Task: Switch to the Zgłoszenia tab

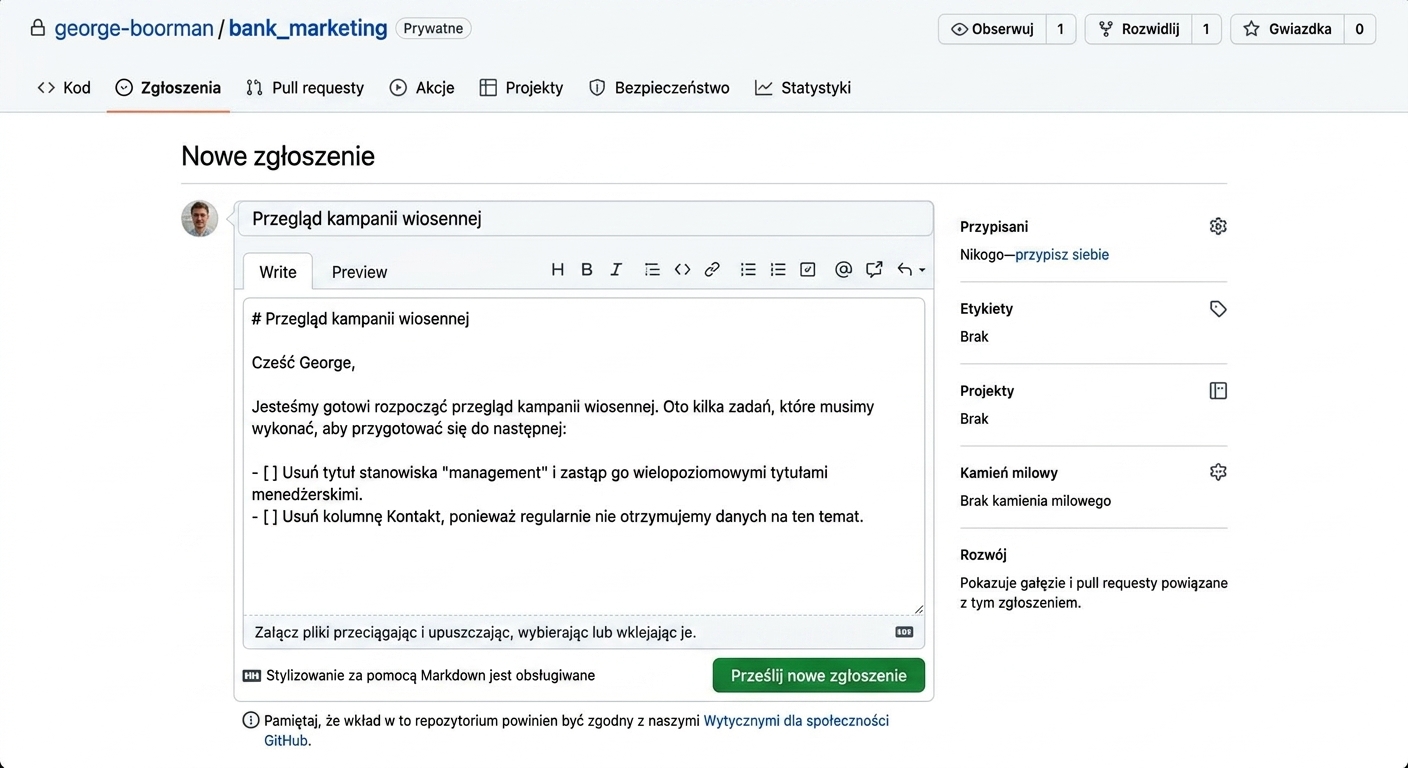Action: click(168, 88)
